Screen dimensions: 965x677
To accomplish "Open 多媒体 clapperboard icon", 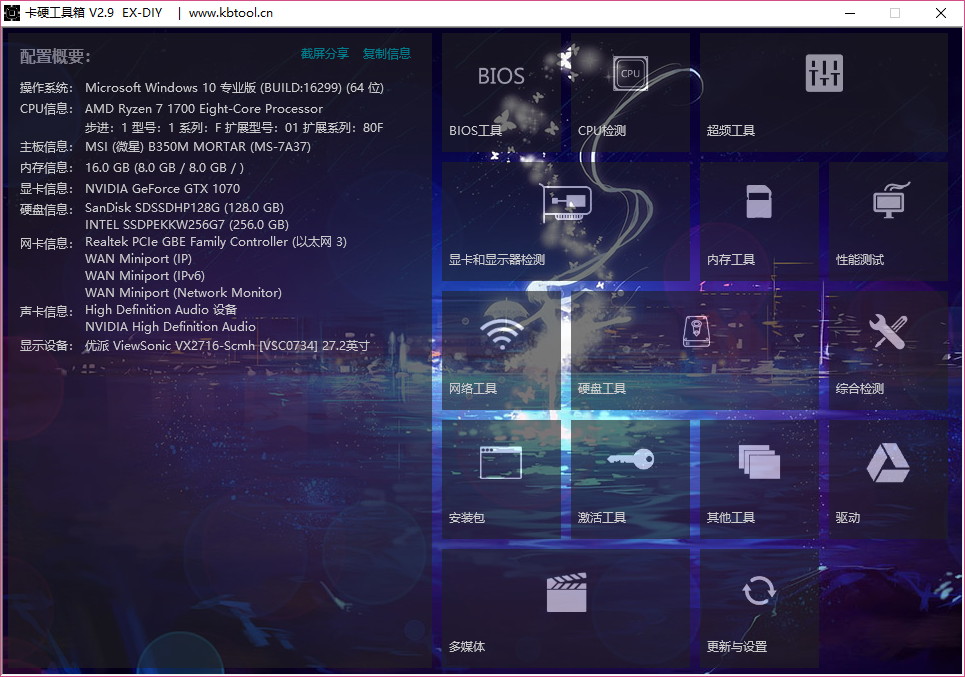I will pos(566,591).
